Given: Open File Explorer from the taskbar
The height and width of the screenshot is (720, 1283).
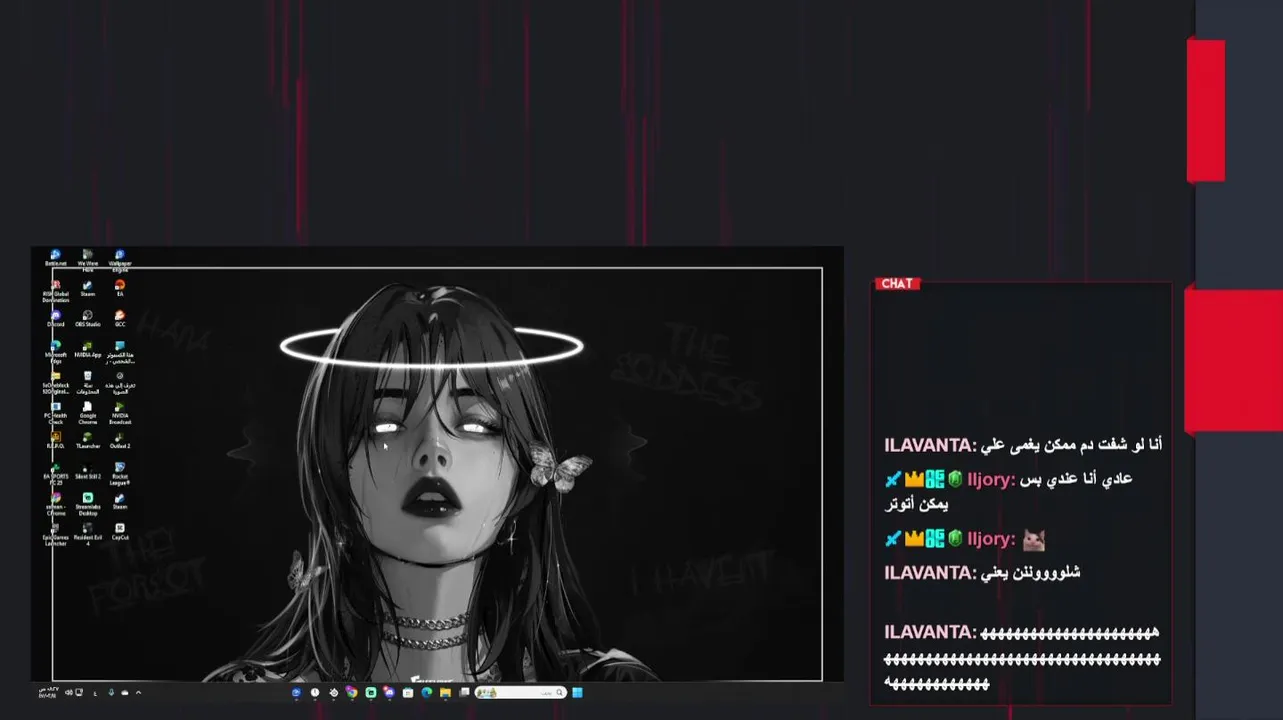Looking at the screenshot, I should pyautogui.click(x=445, y=692).
